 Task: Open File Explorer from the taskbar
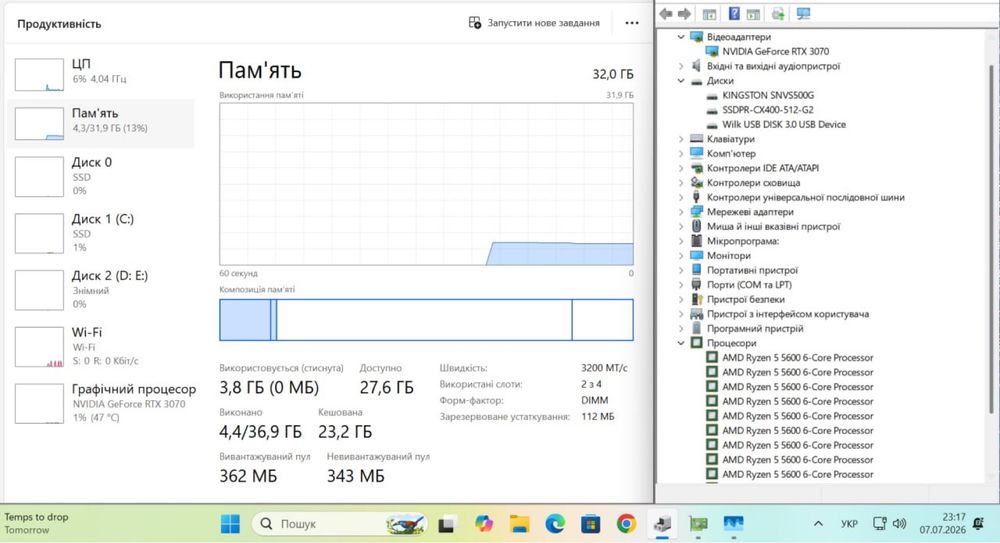pyautogui.click(x=519, y=524)
